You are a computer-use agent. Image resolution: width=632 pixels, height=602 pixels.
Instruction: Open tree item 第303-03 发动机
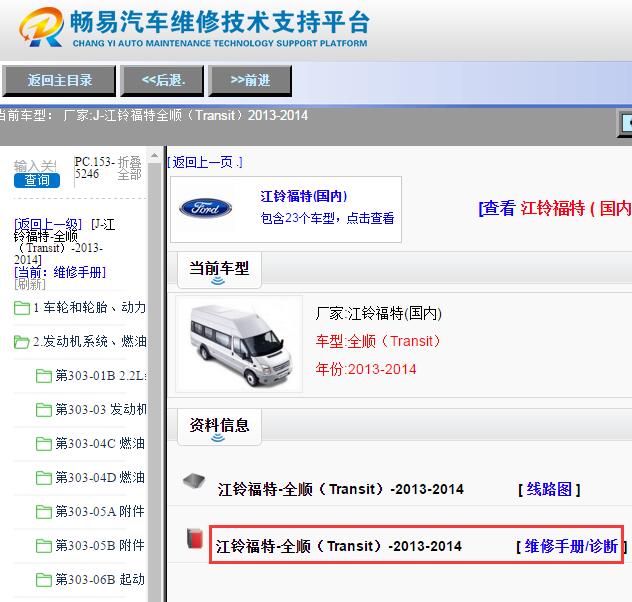(x=101, y=410)
